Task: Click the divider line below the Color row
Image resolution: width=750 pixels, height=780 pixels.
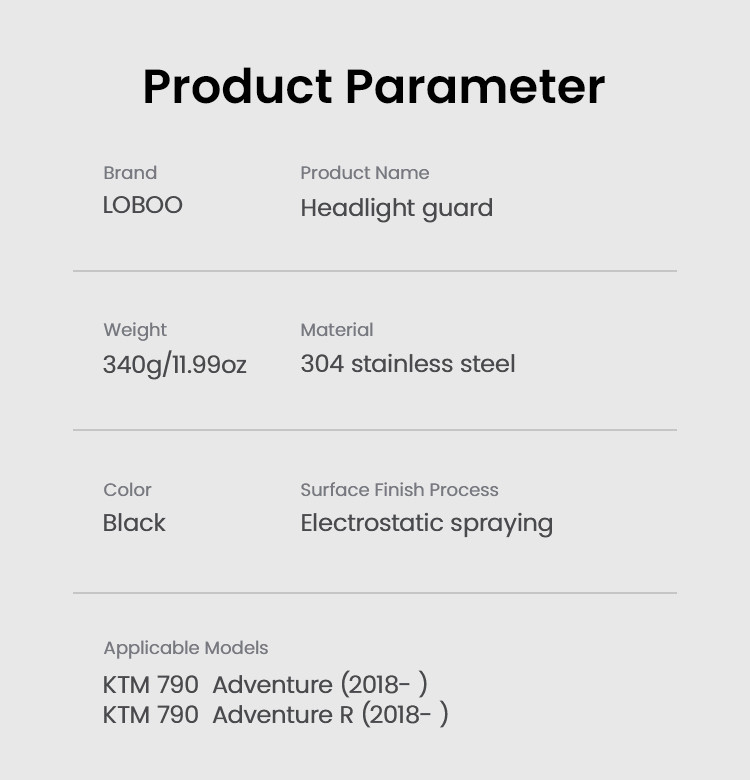Action: coord(375,593)
